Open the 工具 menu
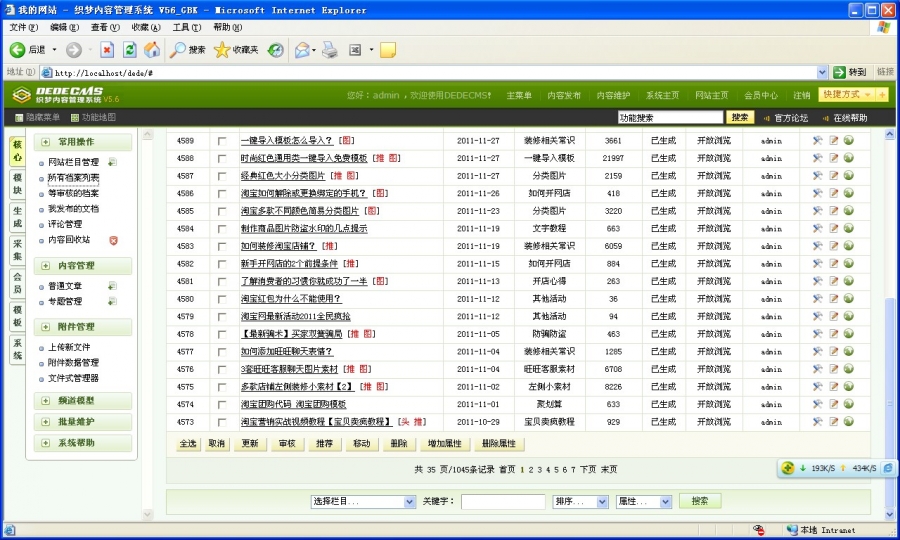900x540 pixels. [x=187, y=28]
